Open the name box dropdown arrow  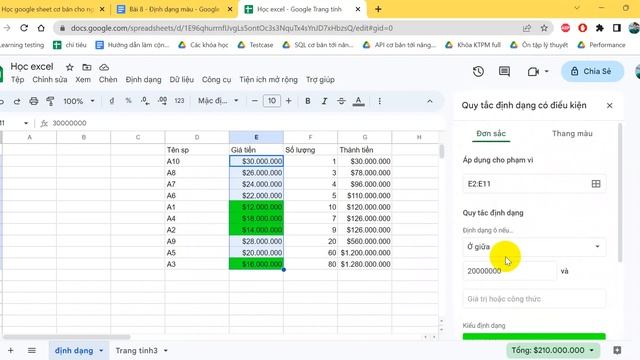tap(26, 123)
